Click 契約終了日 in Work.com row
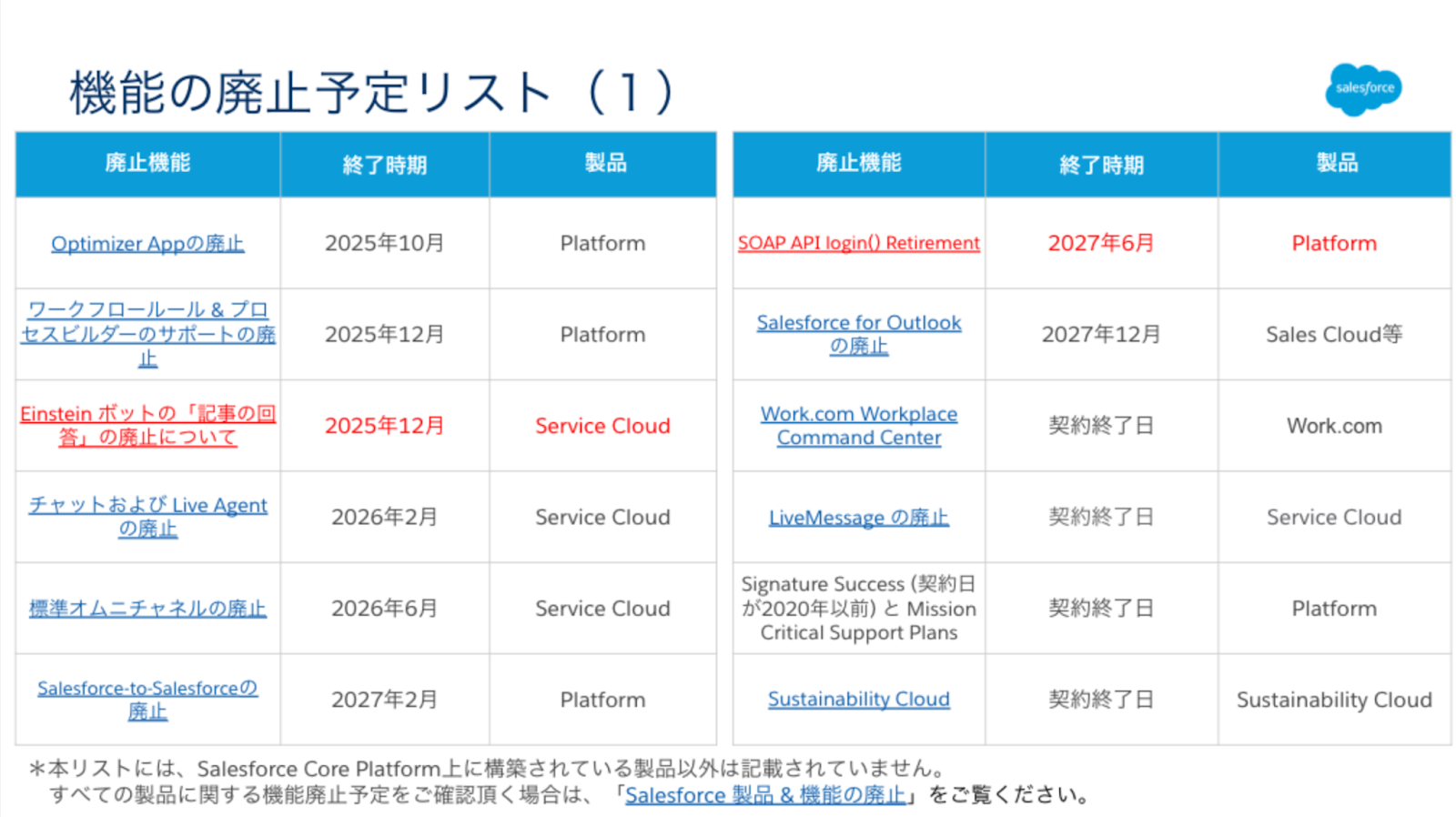Viewport: 1456px width, 817px height. coord(1101,426)
